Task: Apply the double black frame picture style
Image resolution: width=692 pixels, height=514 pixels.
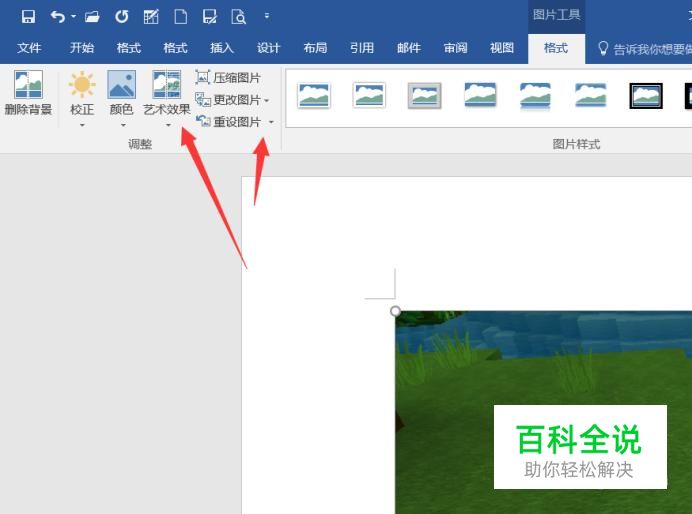Action: click(646, 96)
